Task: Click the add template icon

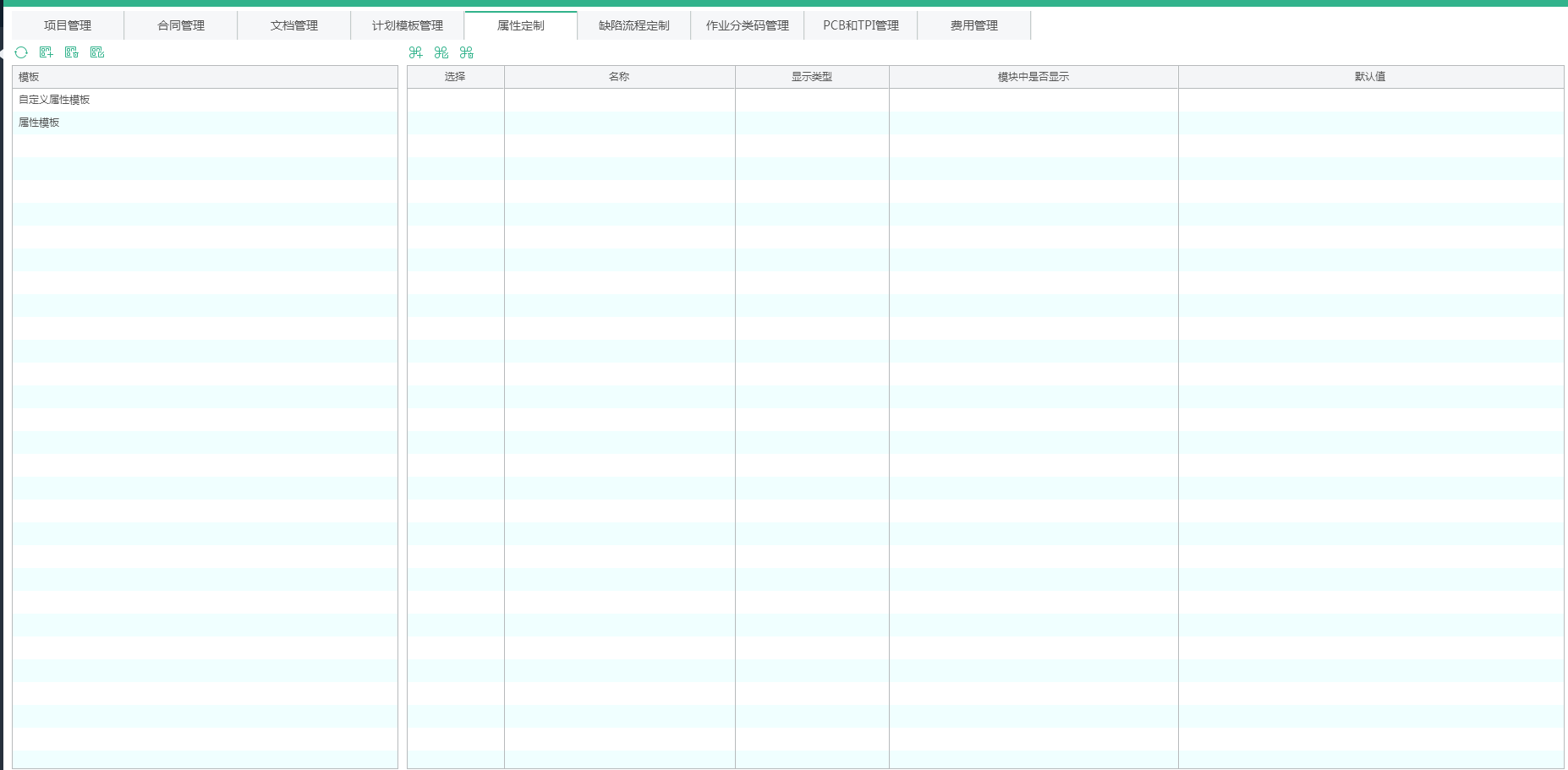Action: (47, 52)
